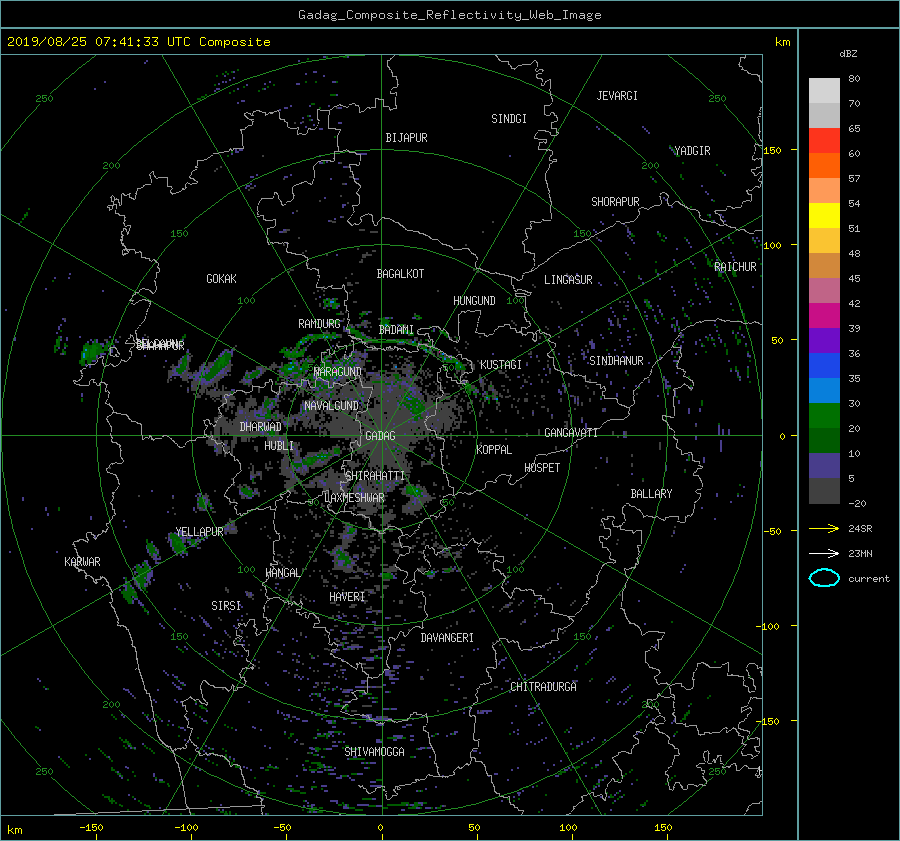The width and height of the screenshot is (900, 841).
Task: Click the NARAGUND city label
Action: [x=338, y=371]
